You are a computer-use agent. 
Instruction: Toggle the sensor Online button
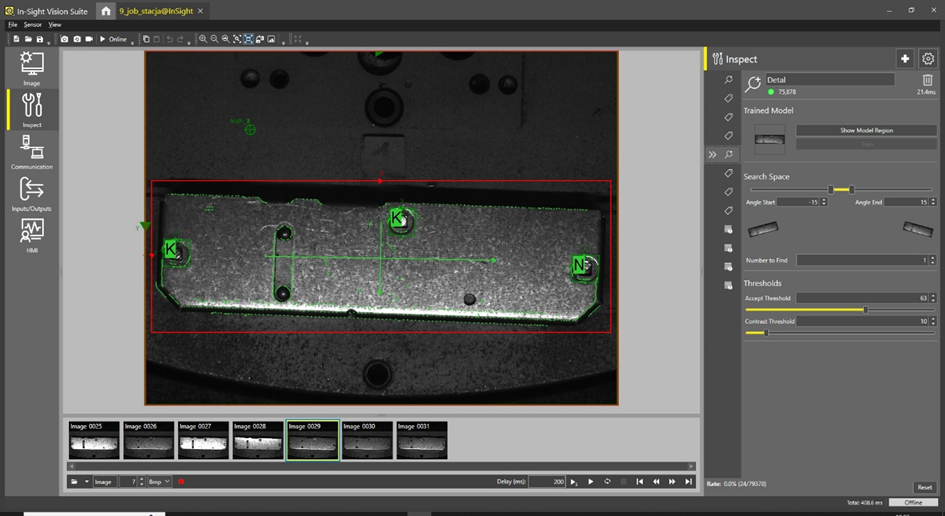[x=113, y=39]
